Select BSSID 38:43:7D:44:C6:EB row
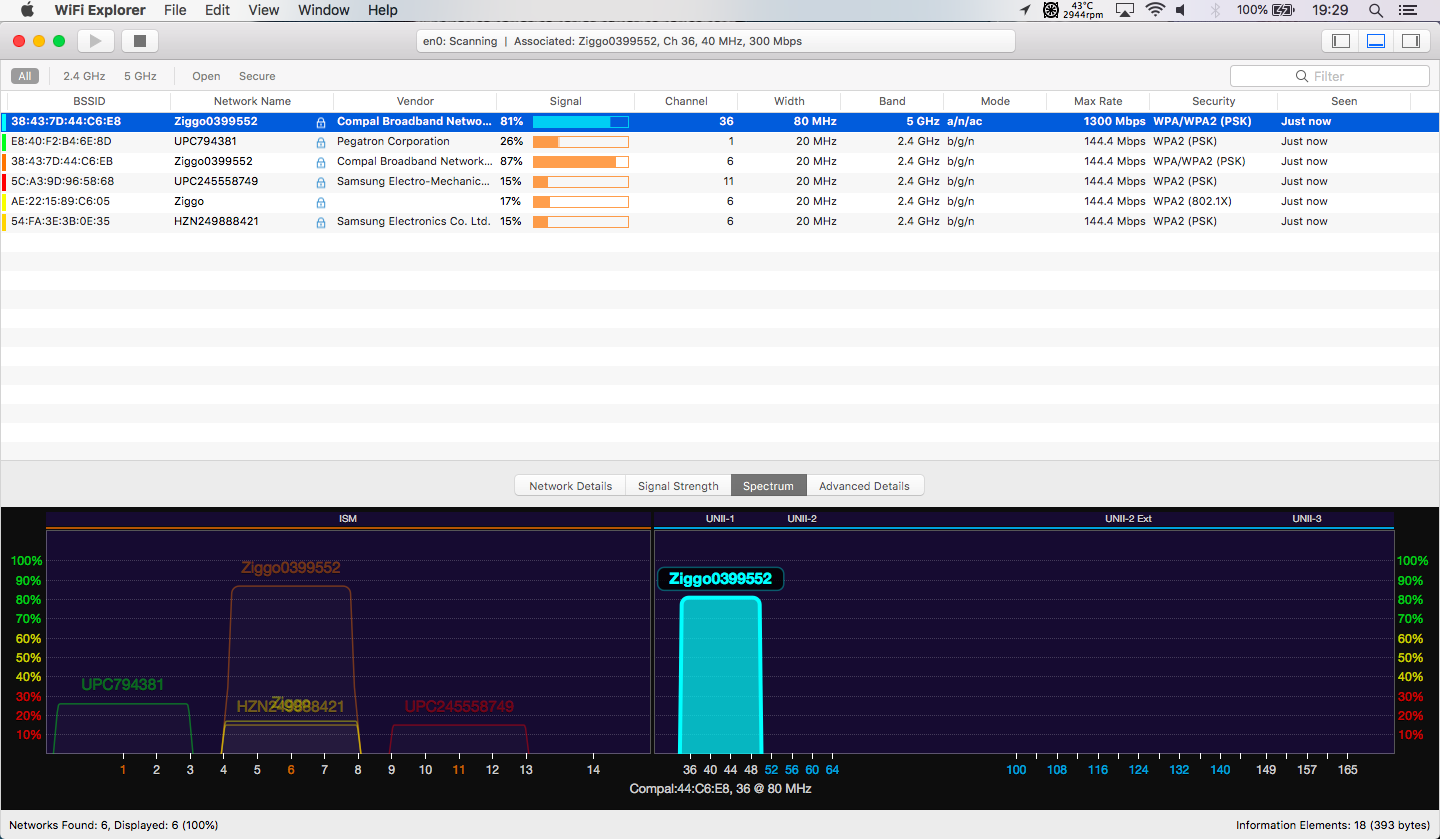1440x839 pixels. [x=720, y=162]
